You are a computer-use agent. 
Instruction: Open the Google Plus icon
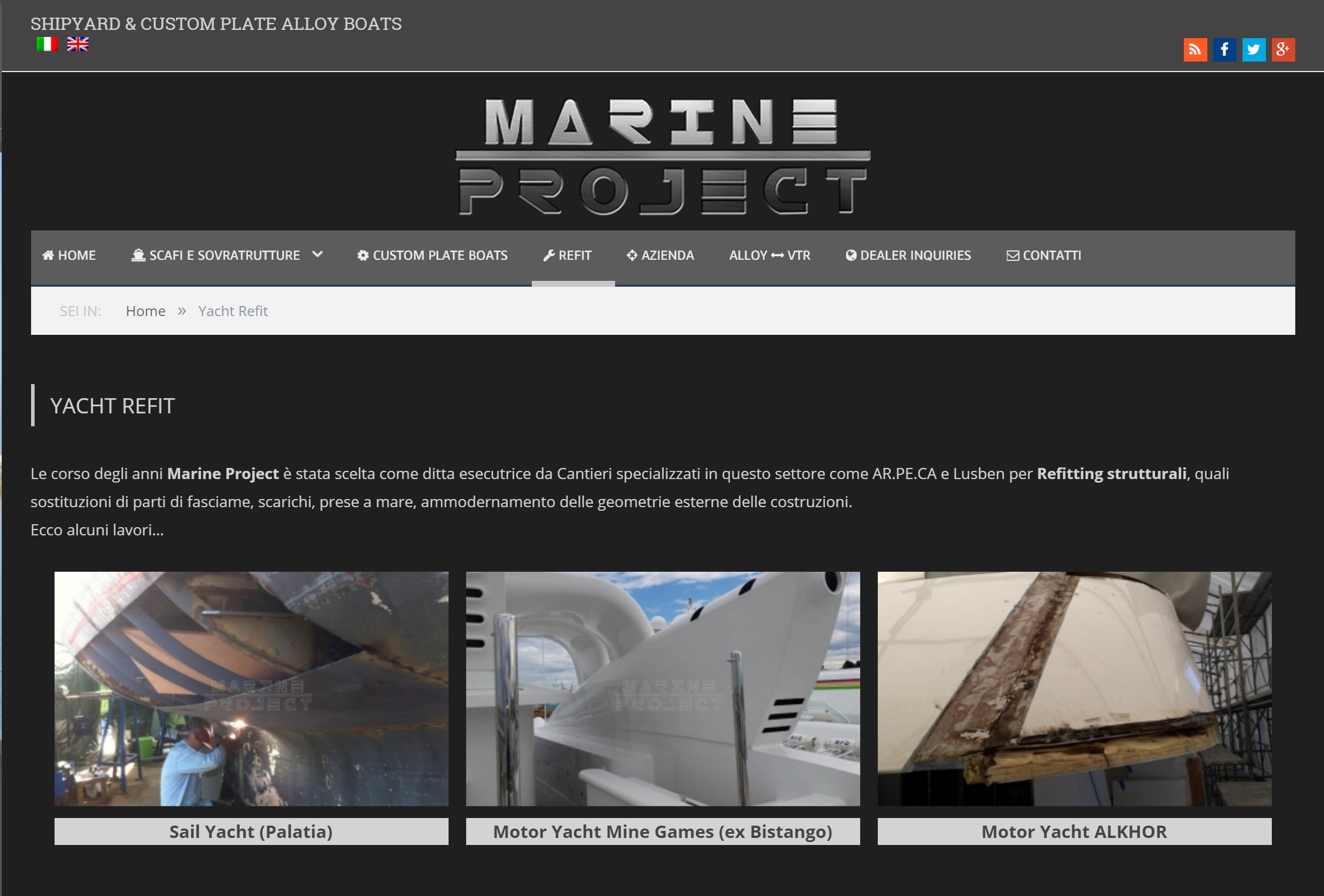1283,49
